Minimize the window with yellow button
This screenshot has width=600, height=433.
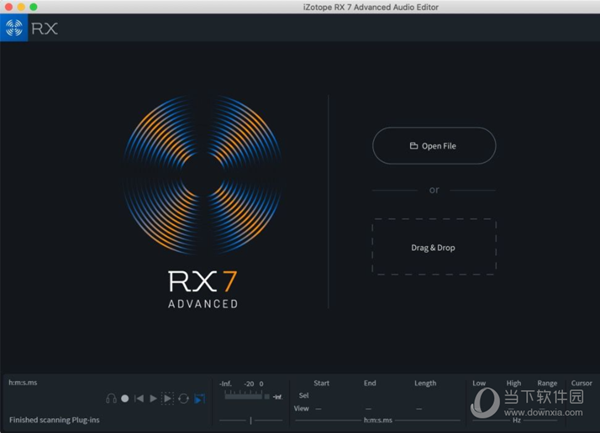21,7
